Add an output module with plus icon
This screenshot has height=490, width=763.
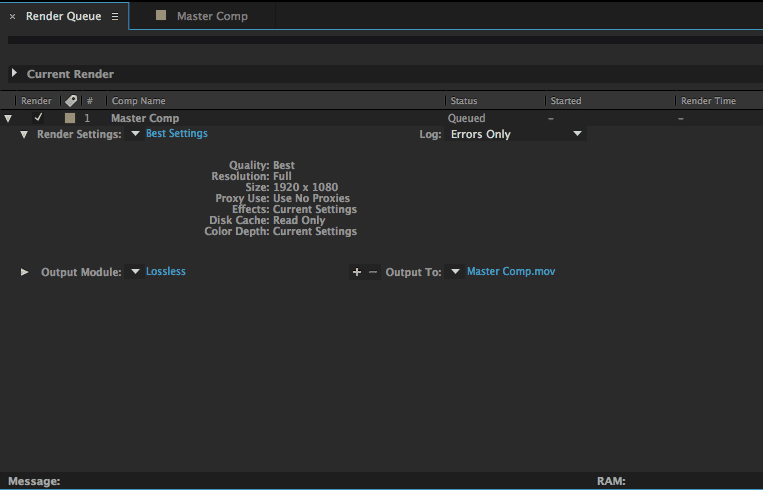coord(357,272)
